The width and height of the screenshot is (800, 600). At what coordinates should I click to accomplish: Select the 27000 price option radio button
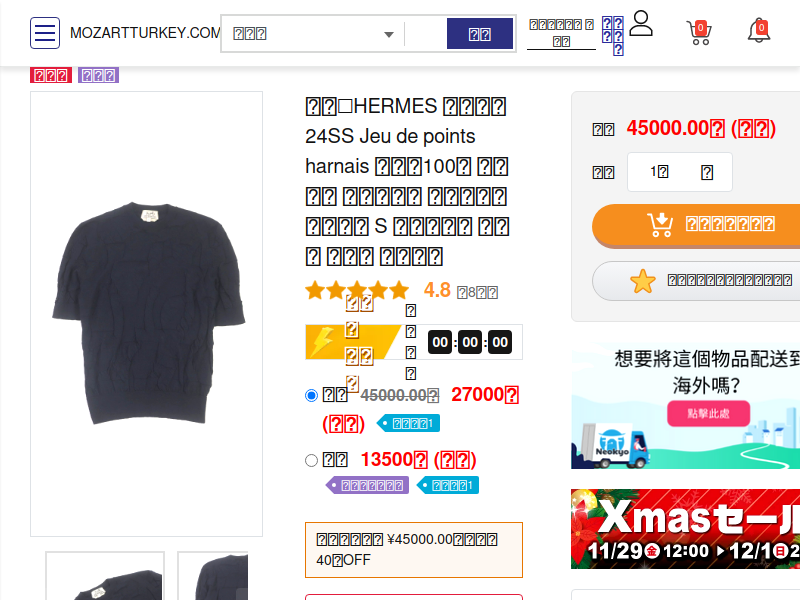311,395
